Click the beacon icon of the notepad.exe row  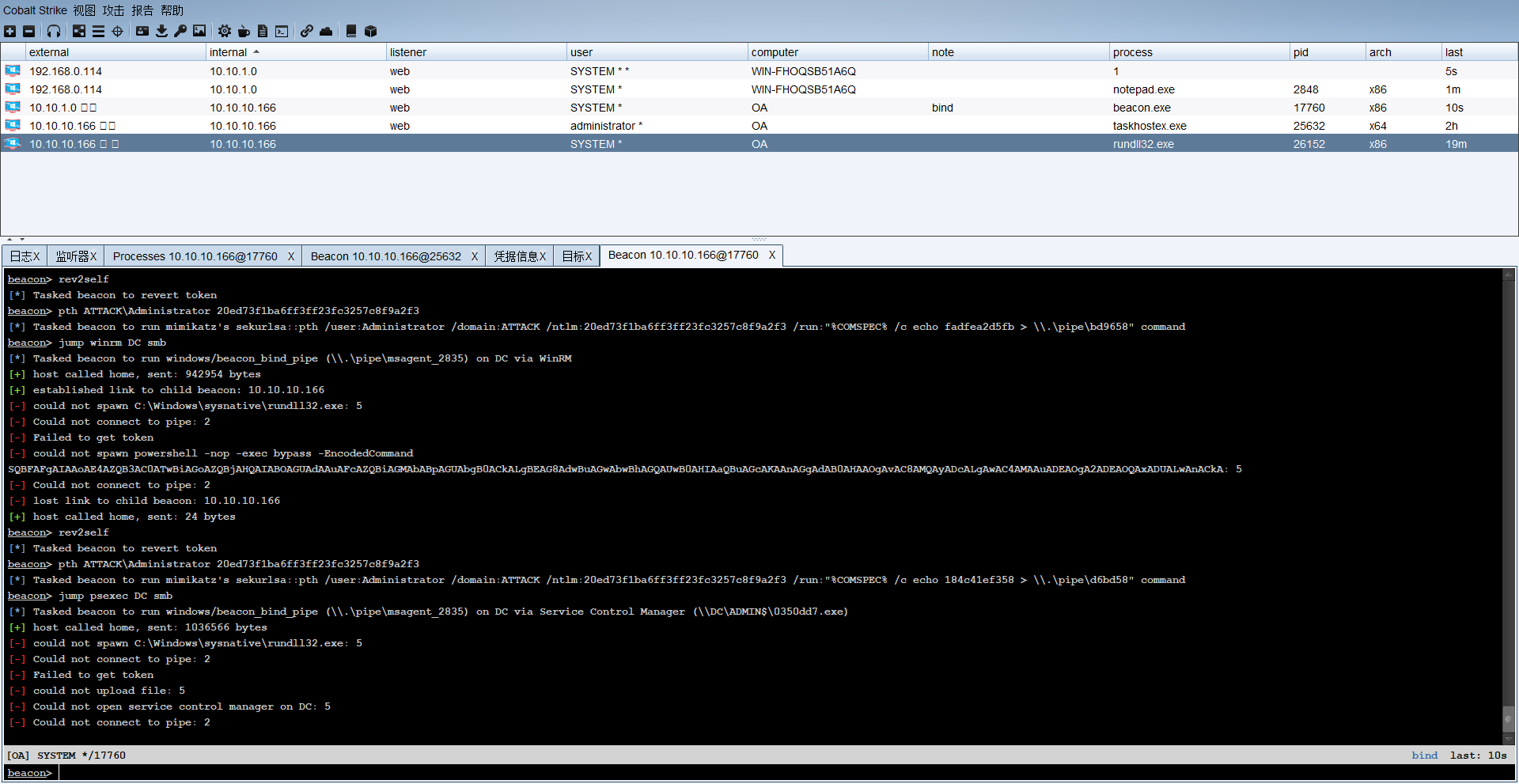13,89
